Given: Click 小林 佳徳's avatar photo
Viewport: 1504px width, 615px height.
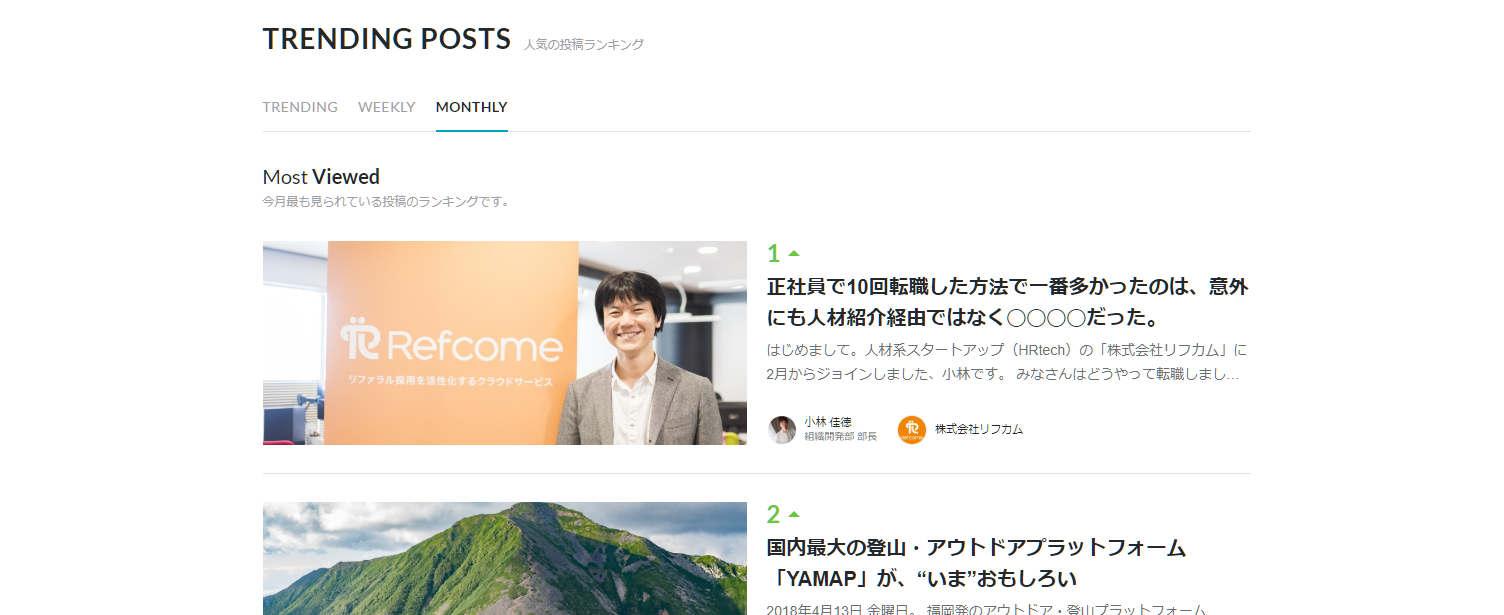Looking at the screenshot, I should pos(782,430).
